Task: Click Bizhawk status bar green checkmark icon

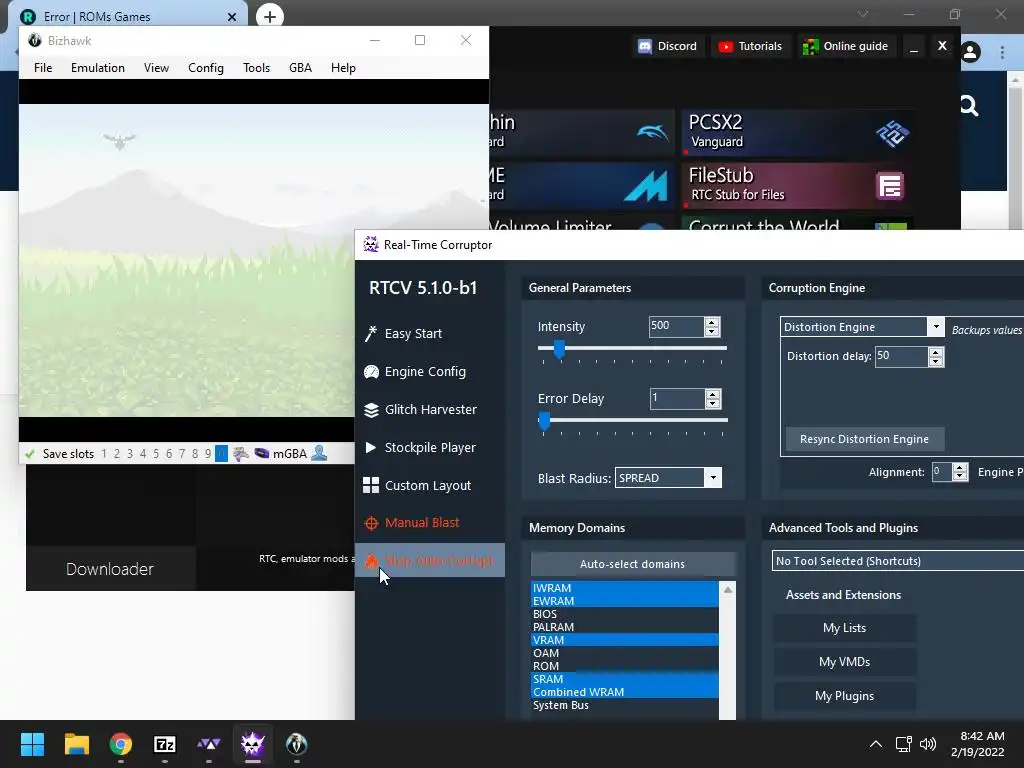Action: pyautogui.click(x=29, y=453)
